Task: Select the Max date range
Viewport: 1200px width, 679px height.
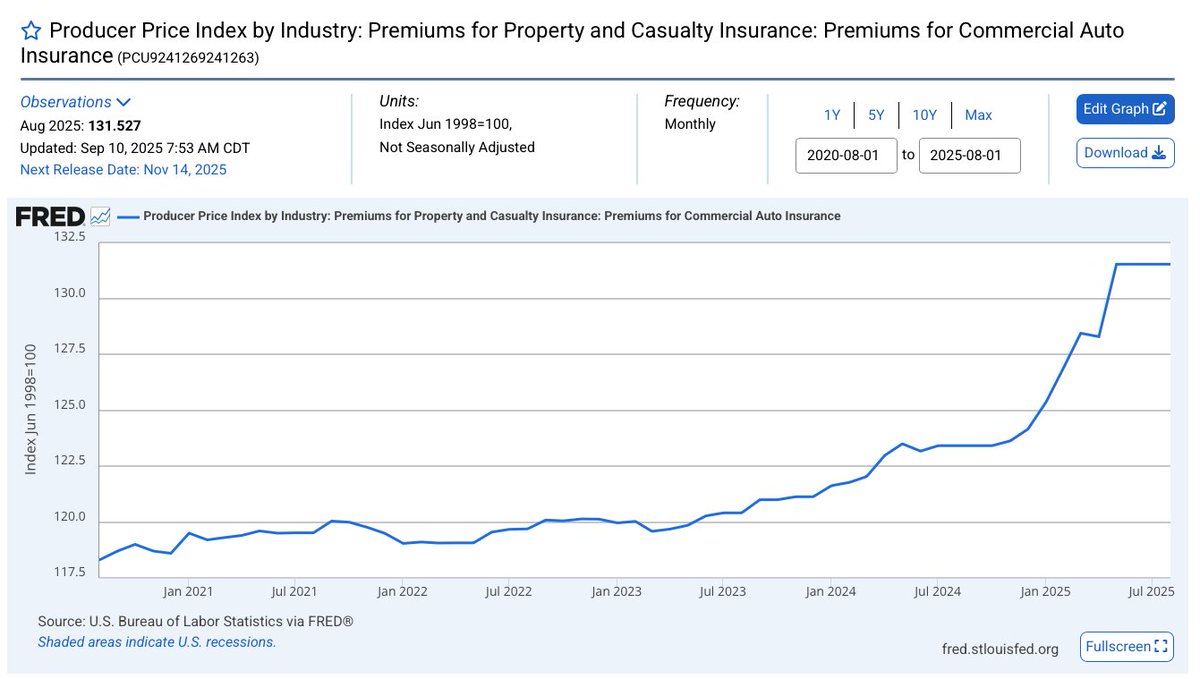Action: [x=978, y=115]
